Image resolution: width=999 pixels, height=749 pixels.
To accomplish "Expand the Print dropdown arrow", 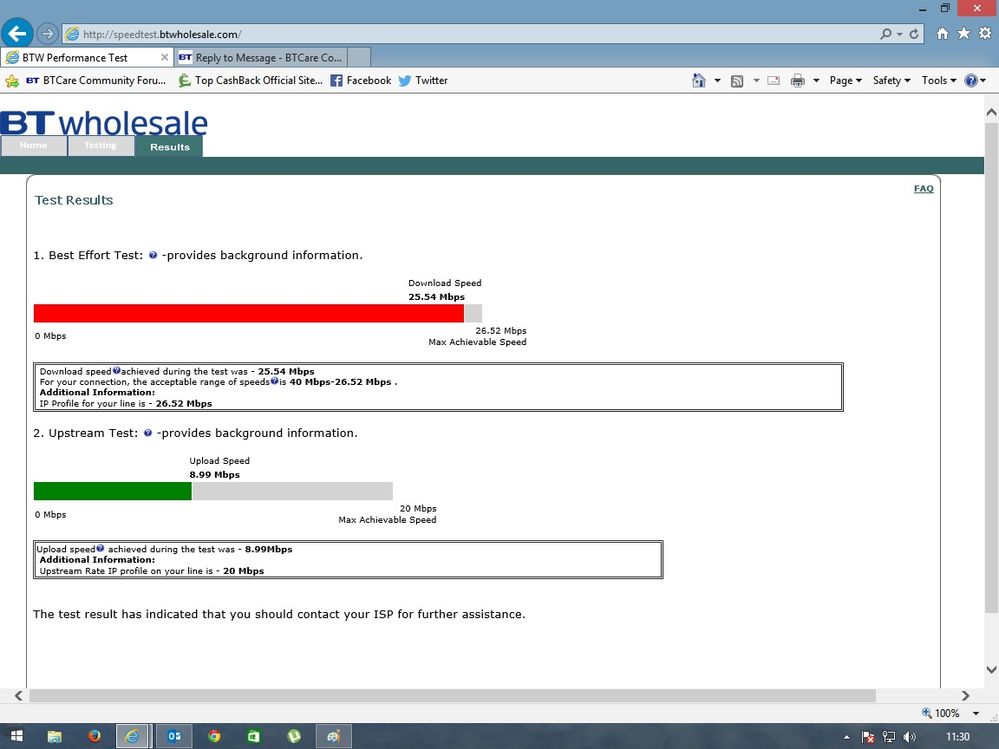I will point(816,81).
